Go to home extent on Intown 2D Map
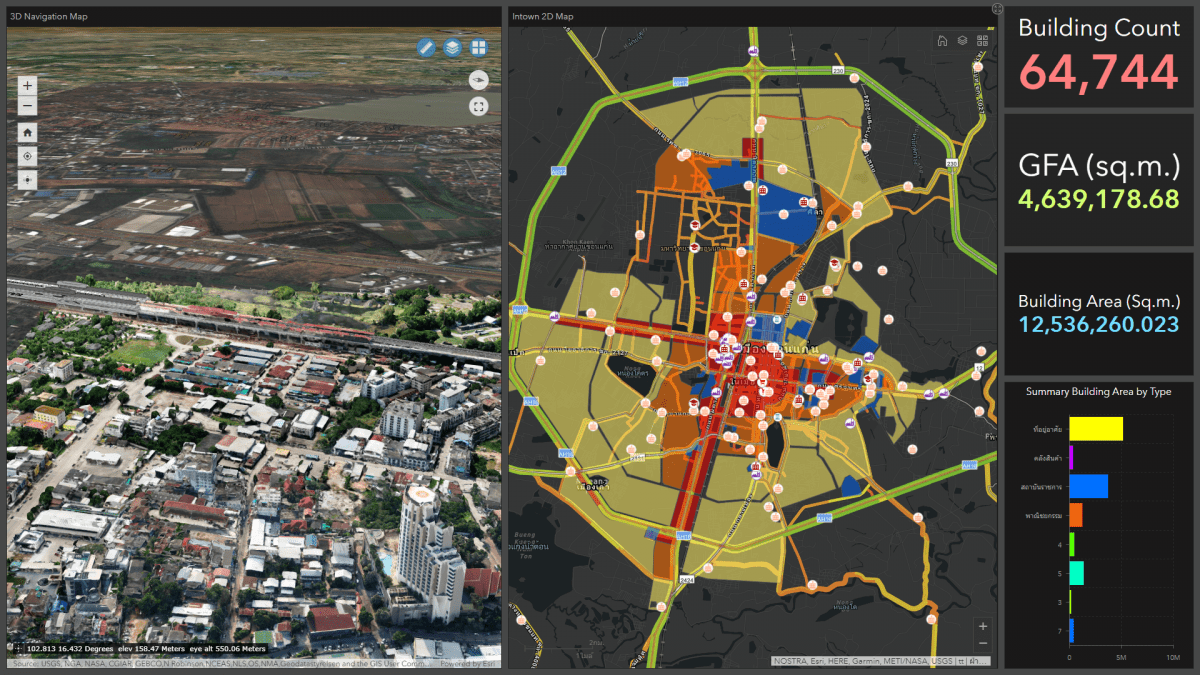1200x675 pixels. tap(942, 41)
